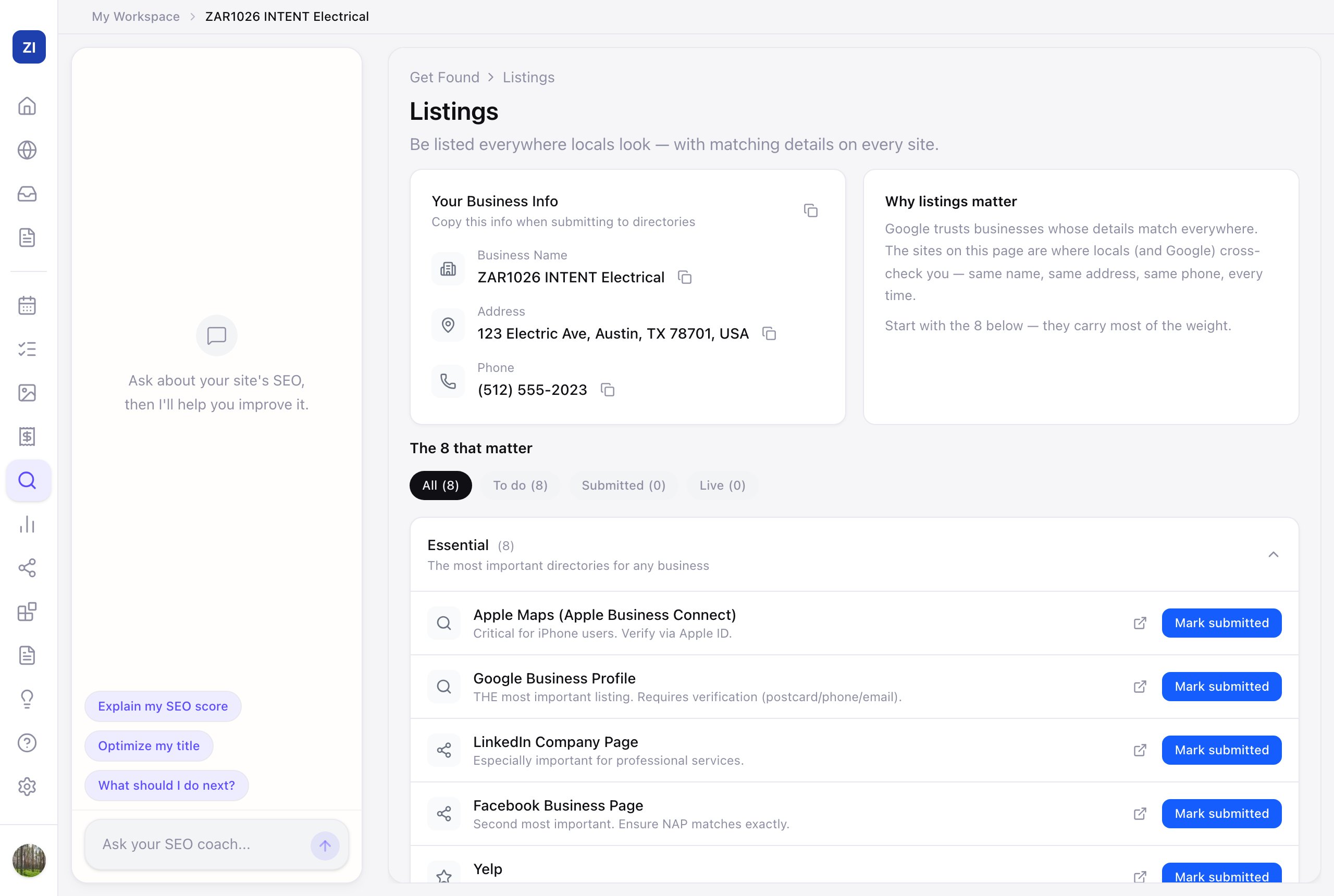Click the Listings breadcrumb item
Viewport: 1334px width, 896px height.
529,77
